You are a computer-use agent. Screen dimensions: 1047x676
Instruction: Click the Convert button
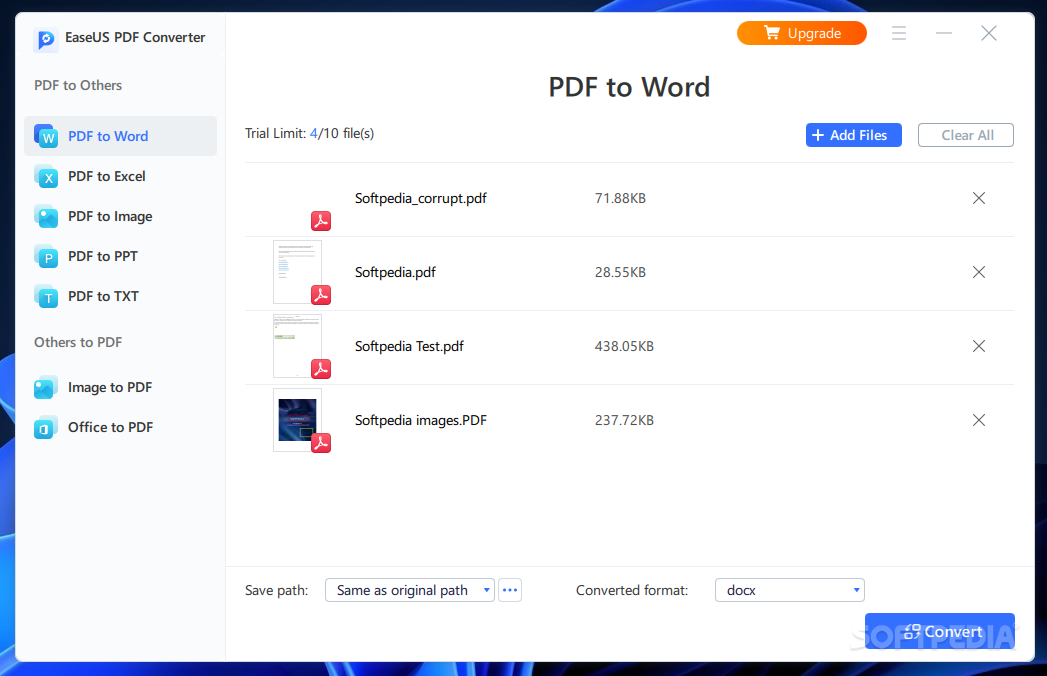coord(939,631)
